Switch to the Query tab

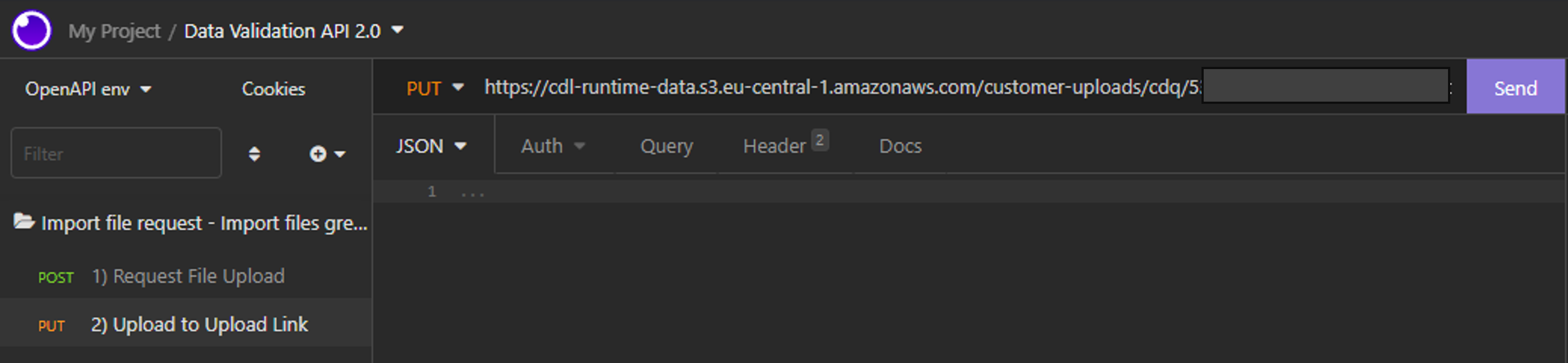click(667, 146)
